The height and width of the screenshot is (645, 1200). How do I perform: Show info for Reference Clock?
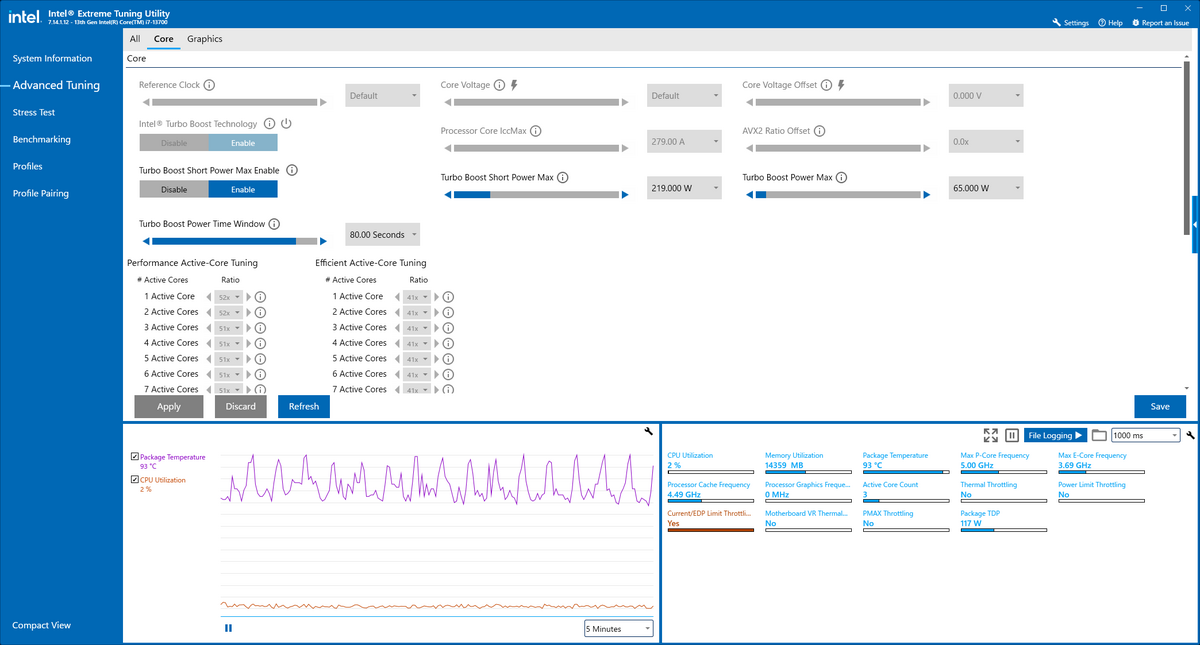[210, 85]
